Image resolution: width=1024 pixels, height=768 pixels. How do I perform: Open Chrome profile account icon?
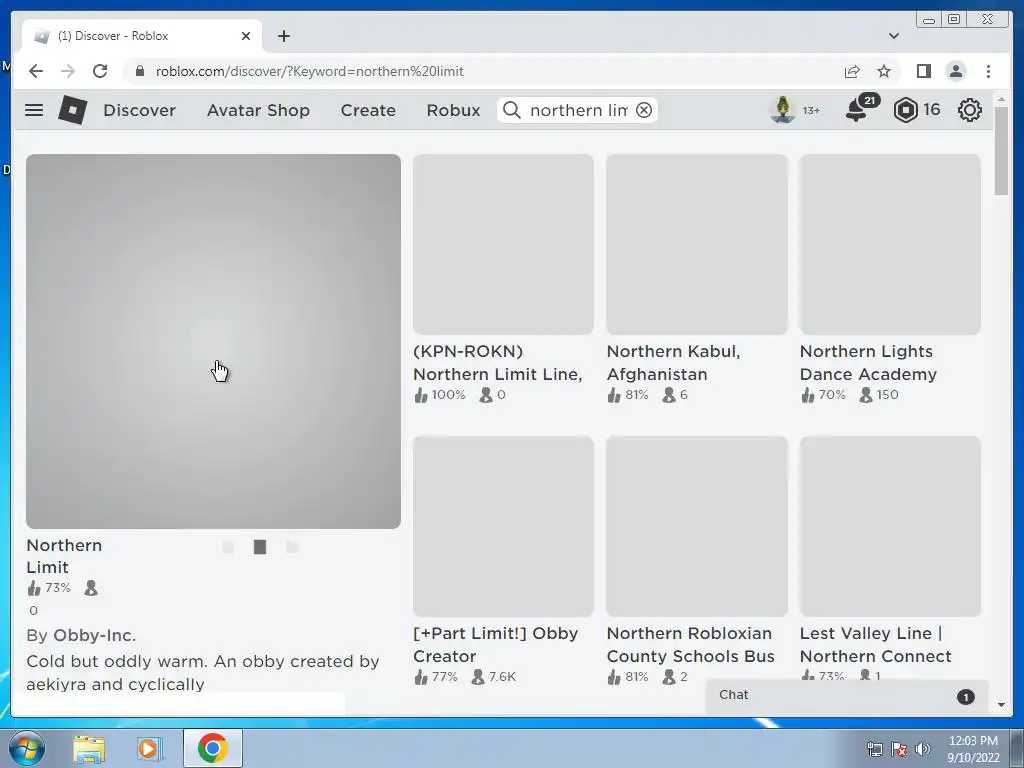coord(955,71)
